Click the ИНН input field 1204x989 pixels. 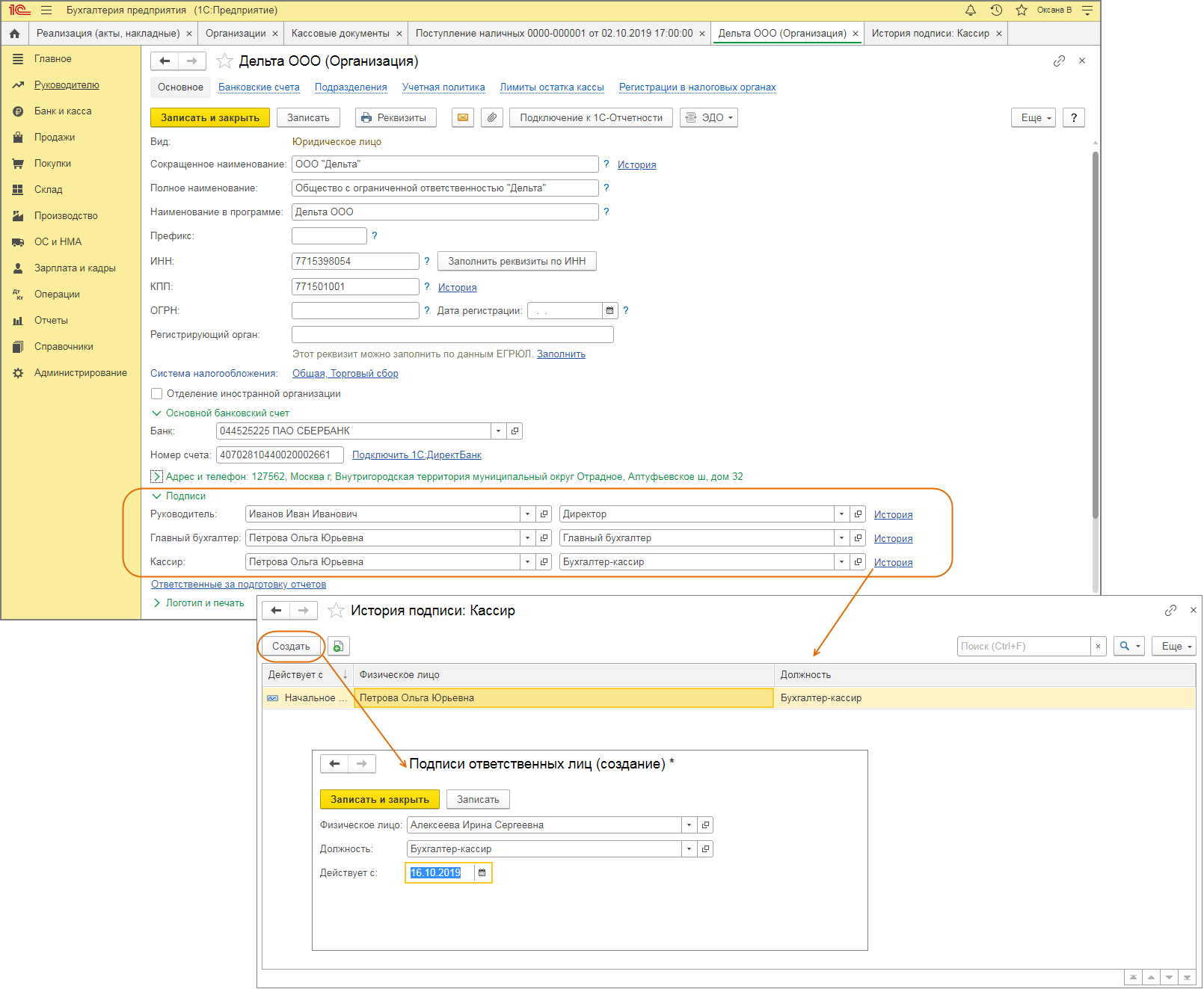[x=354, y=262]
